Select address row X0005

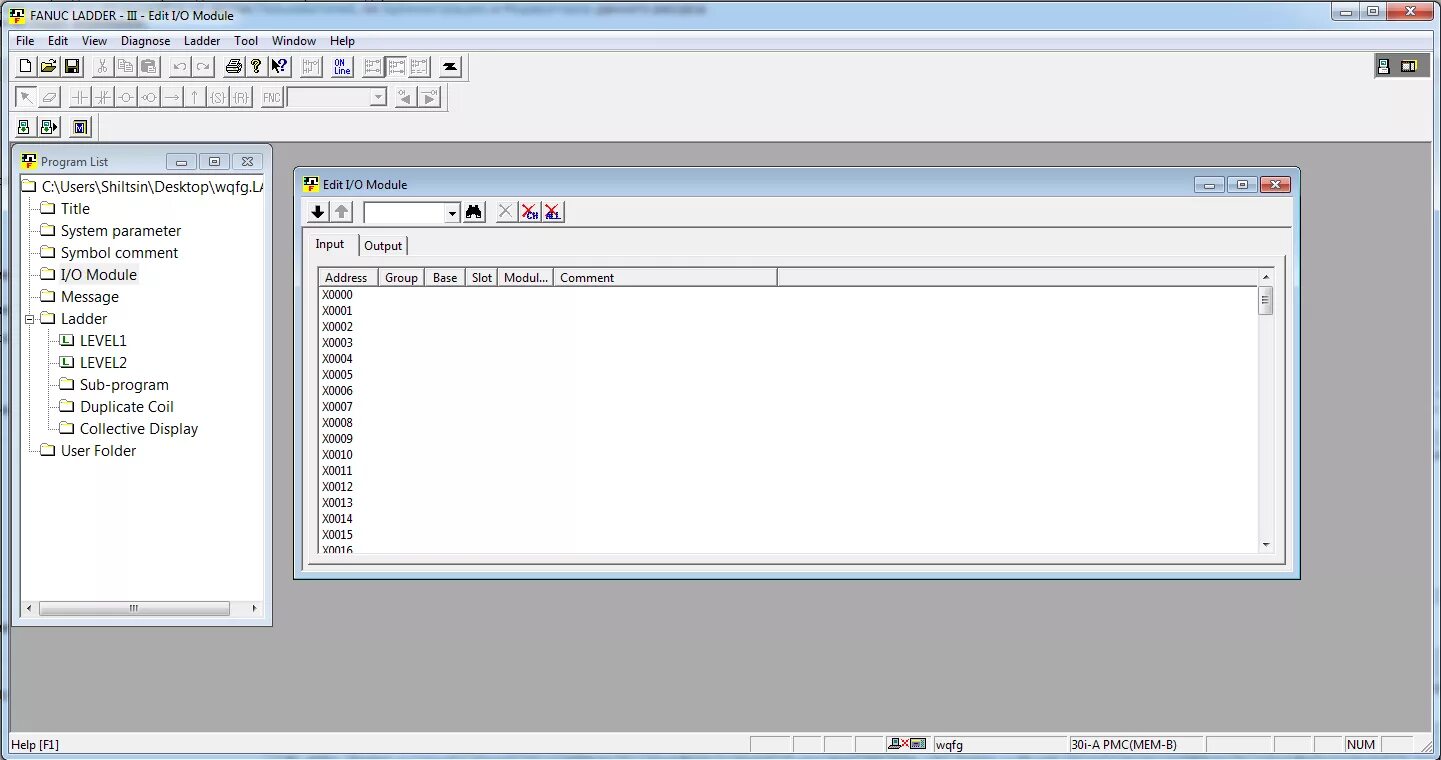click(337, 375)
